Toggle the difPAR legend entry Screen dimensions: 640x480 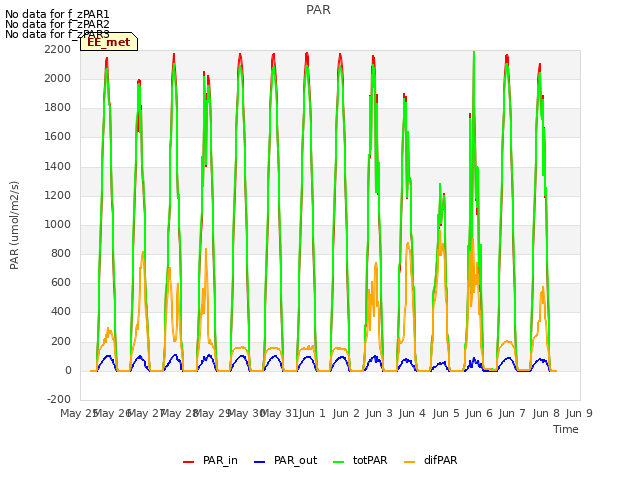(431, 460)
